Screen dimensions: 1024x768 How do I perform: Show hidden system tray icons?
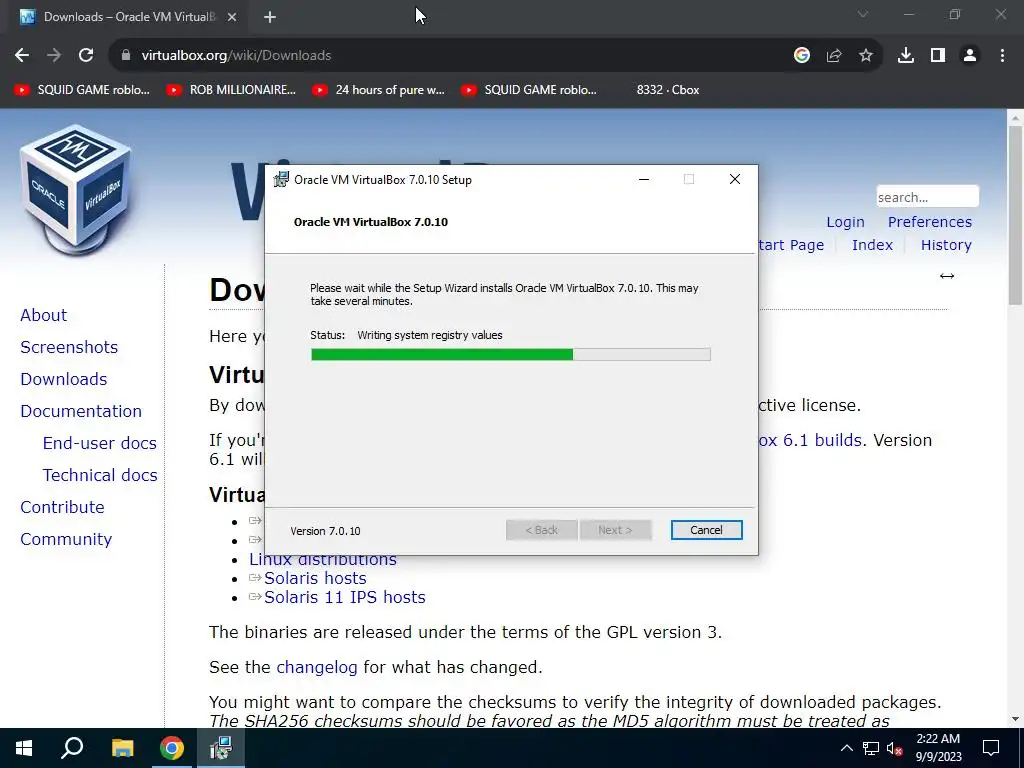tap(846, 748)
